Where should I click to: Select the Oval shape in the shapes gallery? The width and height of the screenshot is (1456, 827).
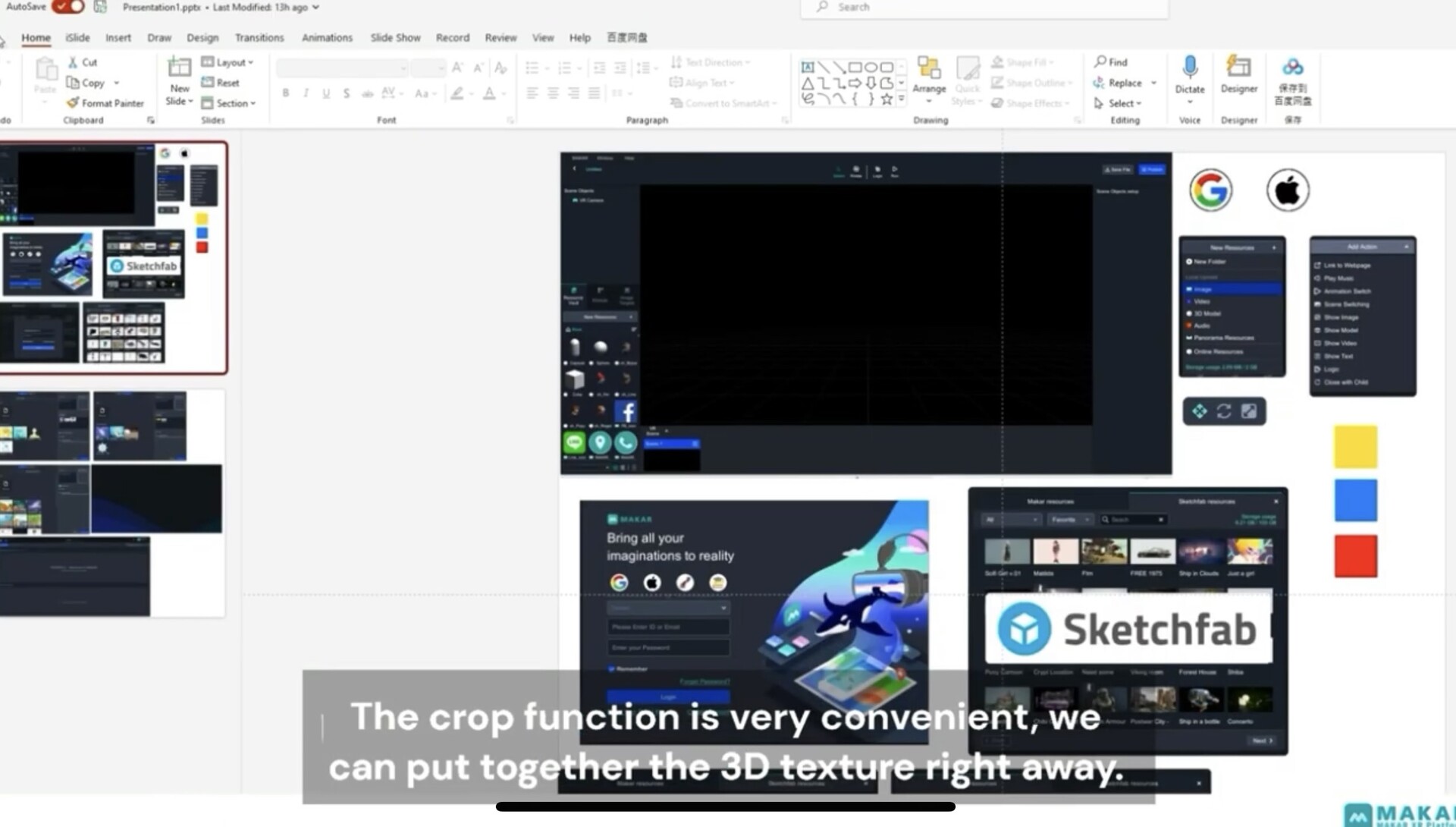click(871, 67)
